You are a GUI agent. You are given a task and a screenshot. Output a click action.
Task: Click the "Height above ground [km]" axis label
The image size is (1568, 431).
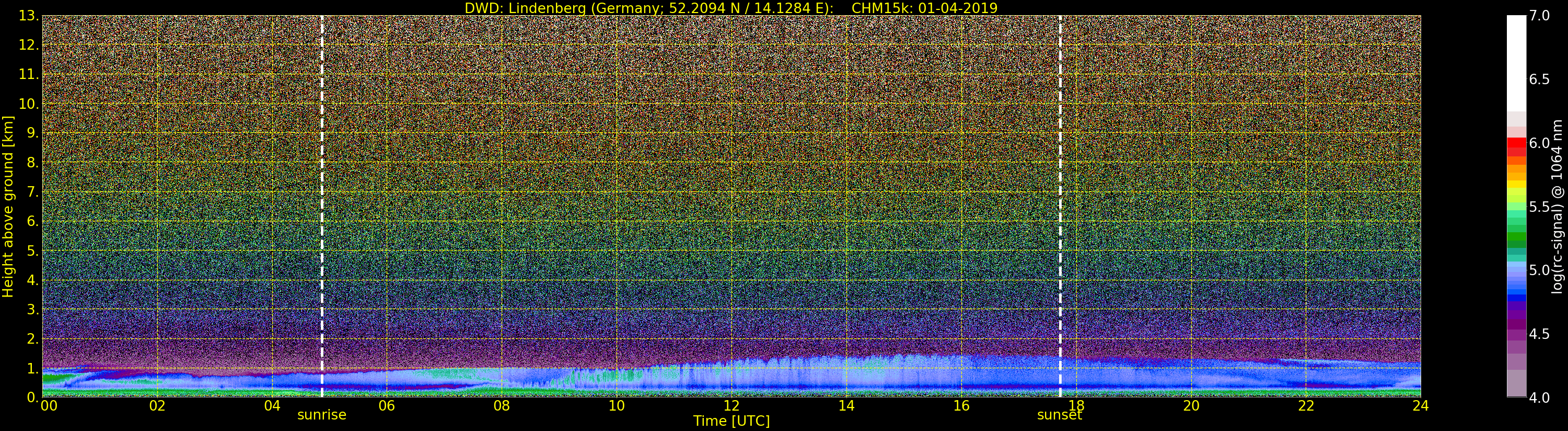pyautogui.click(x=8, y=207)
